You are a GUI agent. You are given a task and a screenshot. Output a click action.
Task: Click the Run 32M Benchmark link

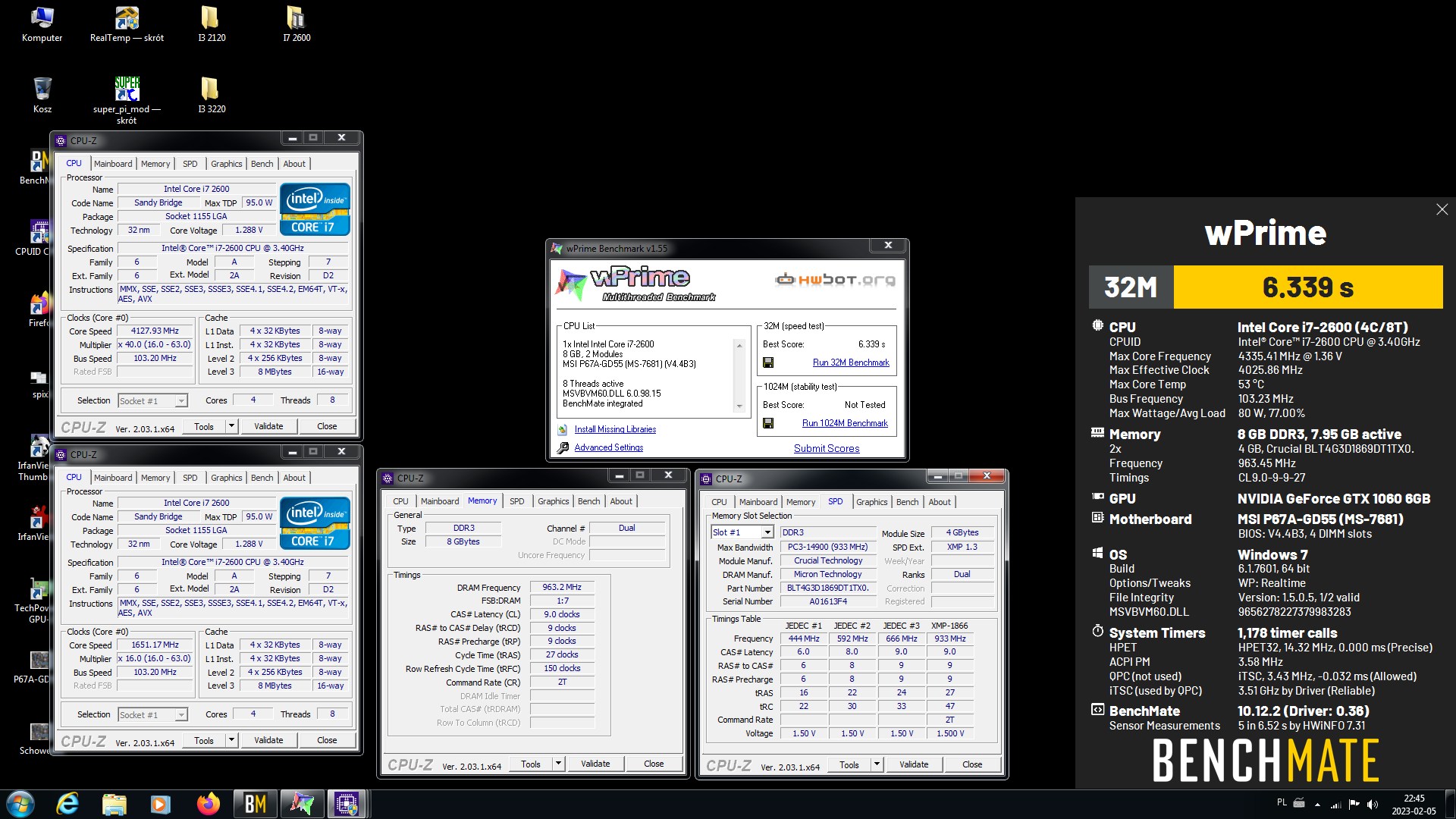[851, 362]
